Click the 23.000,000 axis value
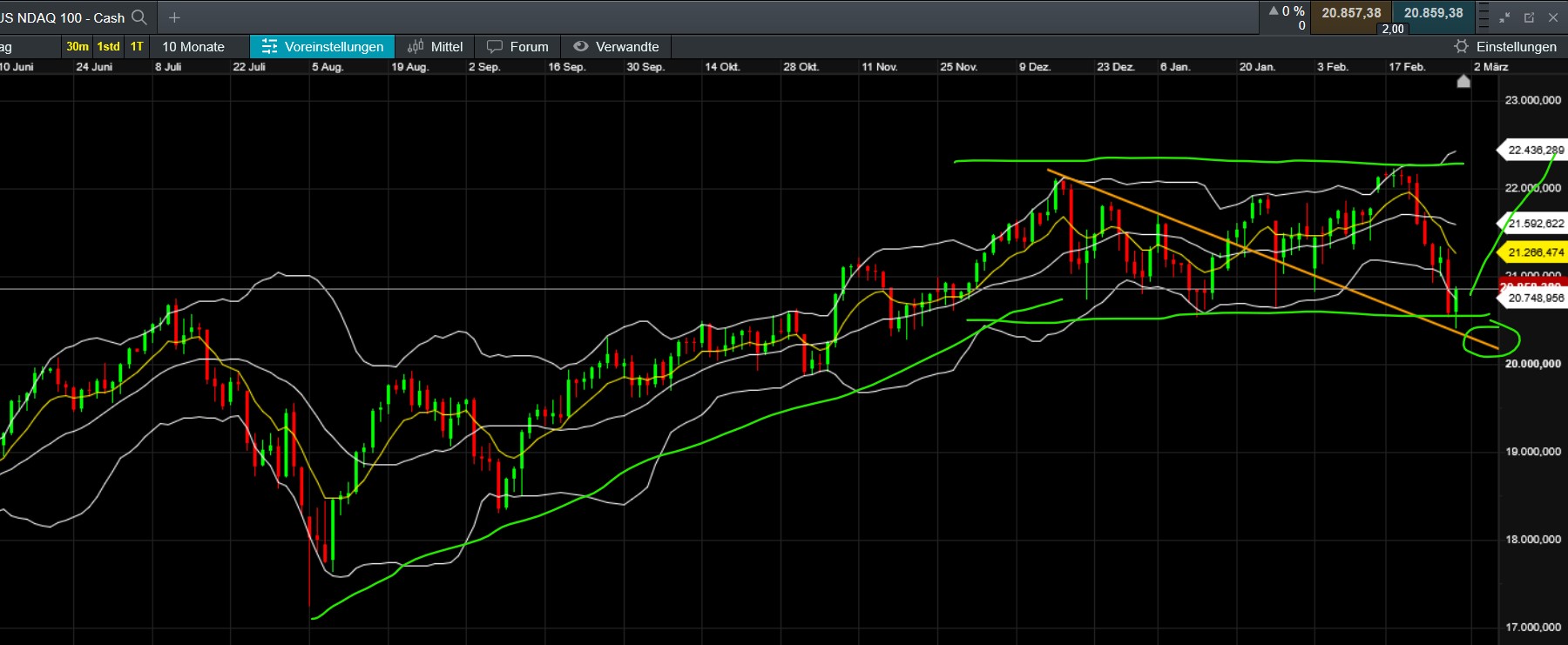Viewport: 1568px width, 645px height. click(1533, 100)
